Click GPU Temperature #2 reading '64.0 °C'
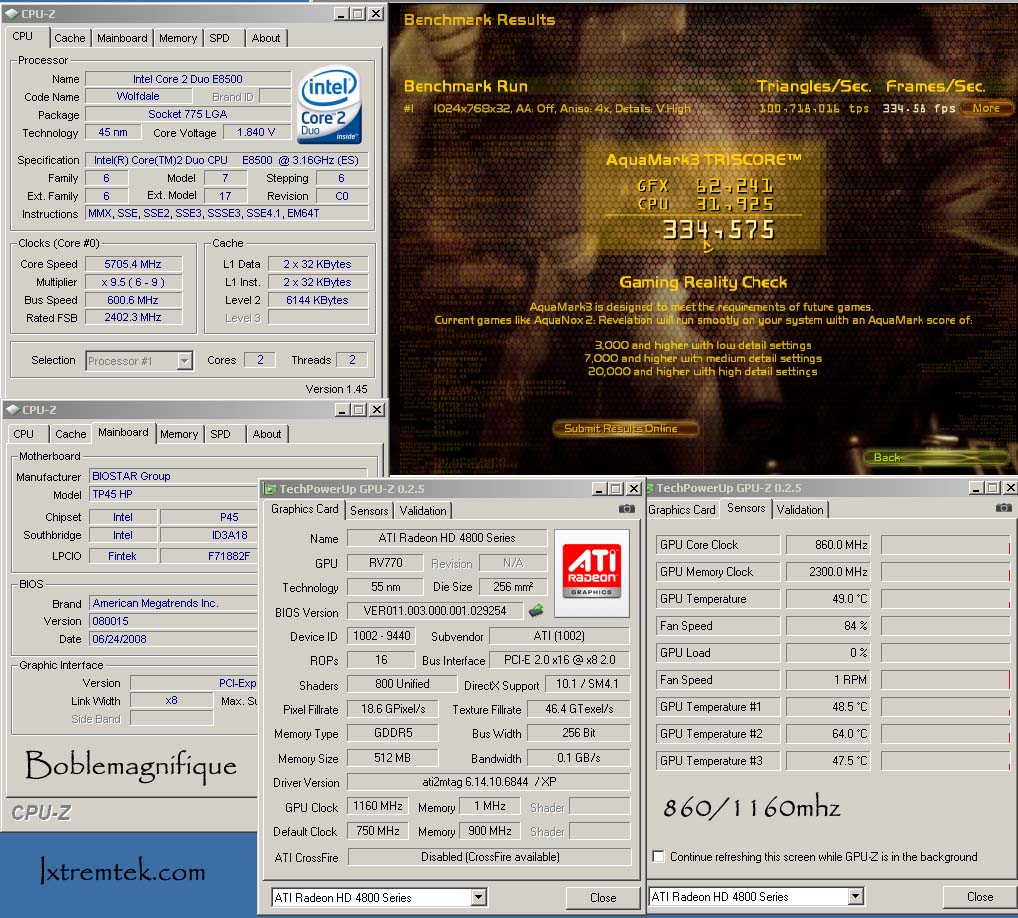The width and height of the screenshot is (1018, 918). tap(828, 734)
